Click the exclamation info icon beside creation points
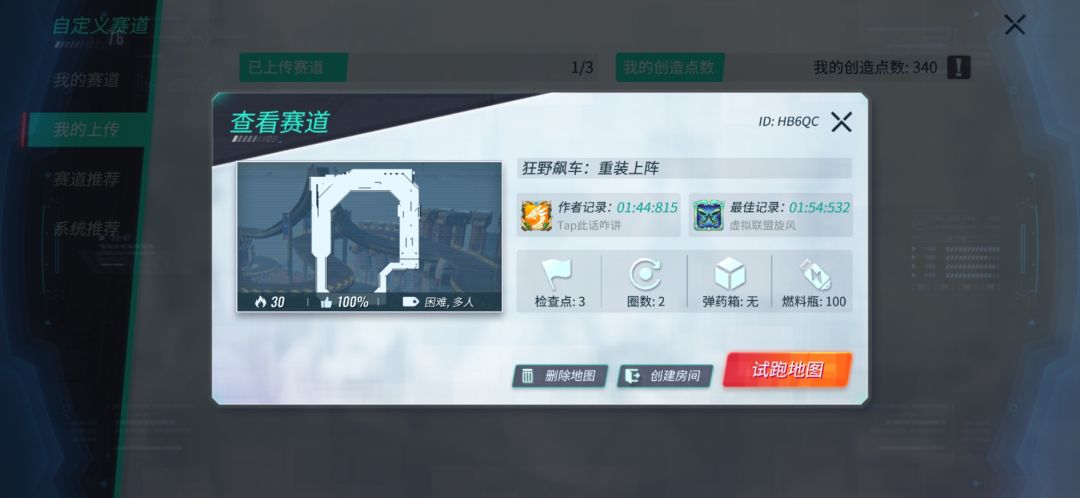The image size is (1080, 498). [x=959, y=68]
